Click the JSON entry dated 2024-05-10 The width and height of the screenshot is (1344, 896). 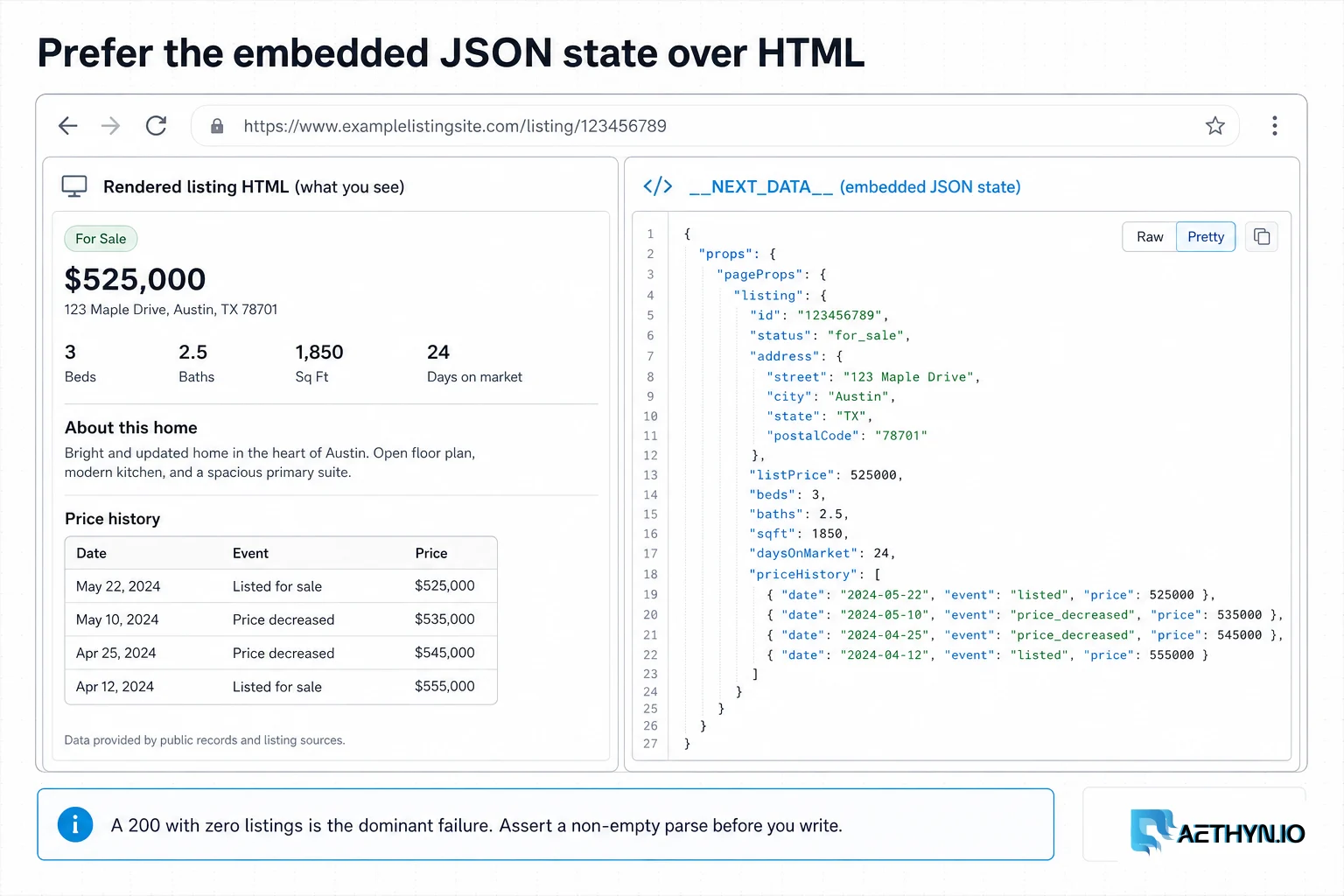pyautogui.click(x=1025, y=614)
